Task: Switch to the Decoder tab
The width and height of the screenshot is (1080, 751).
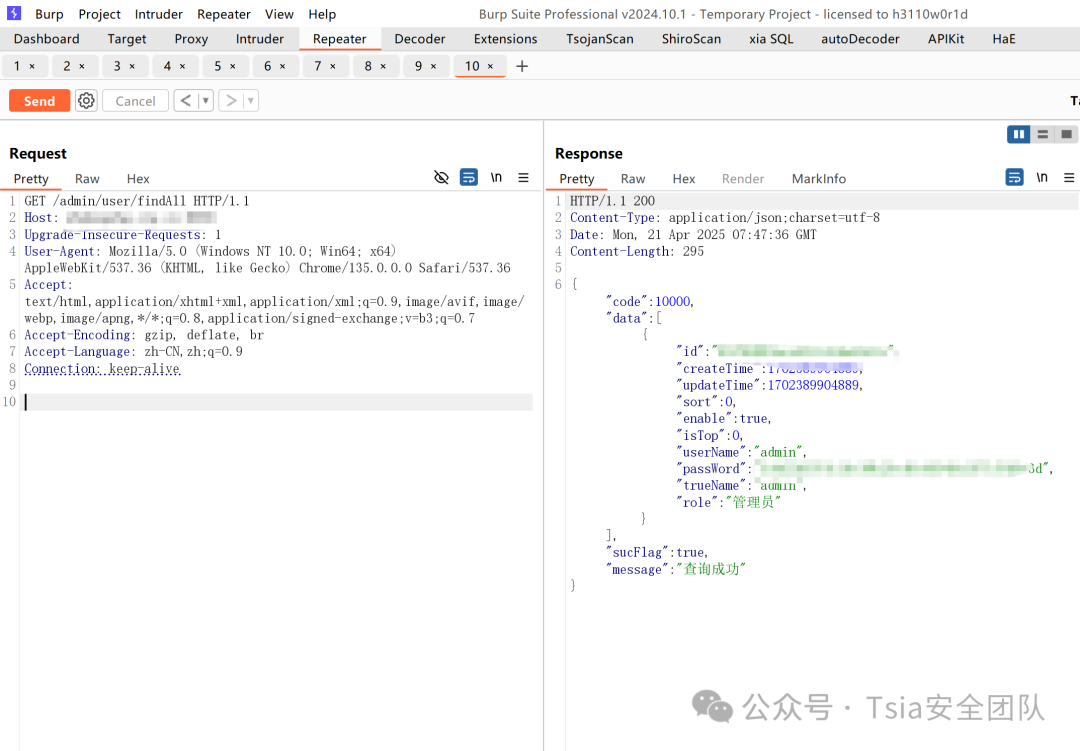Action: [419, 39]
